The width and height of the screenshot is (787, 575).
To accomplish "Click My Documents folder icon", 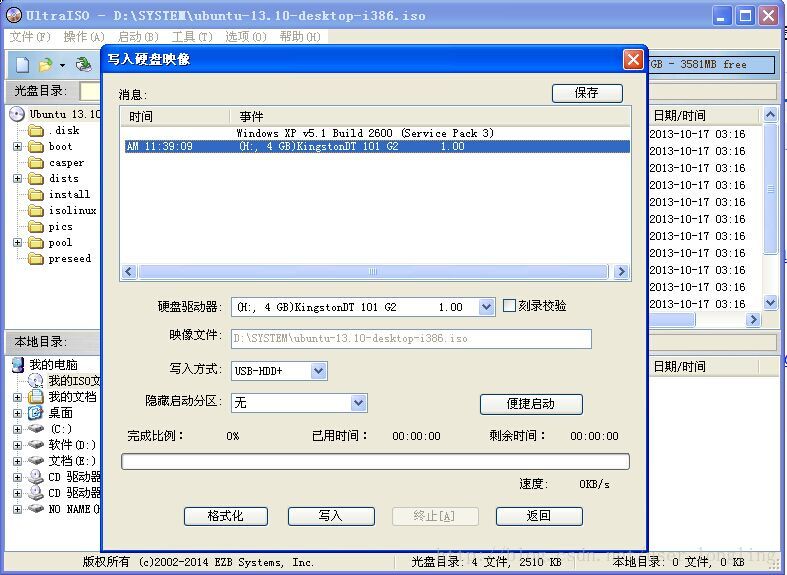I will click(x=36, y=397).
